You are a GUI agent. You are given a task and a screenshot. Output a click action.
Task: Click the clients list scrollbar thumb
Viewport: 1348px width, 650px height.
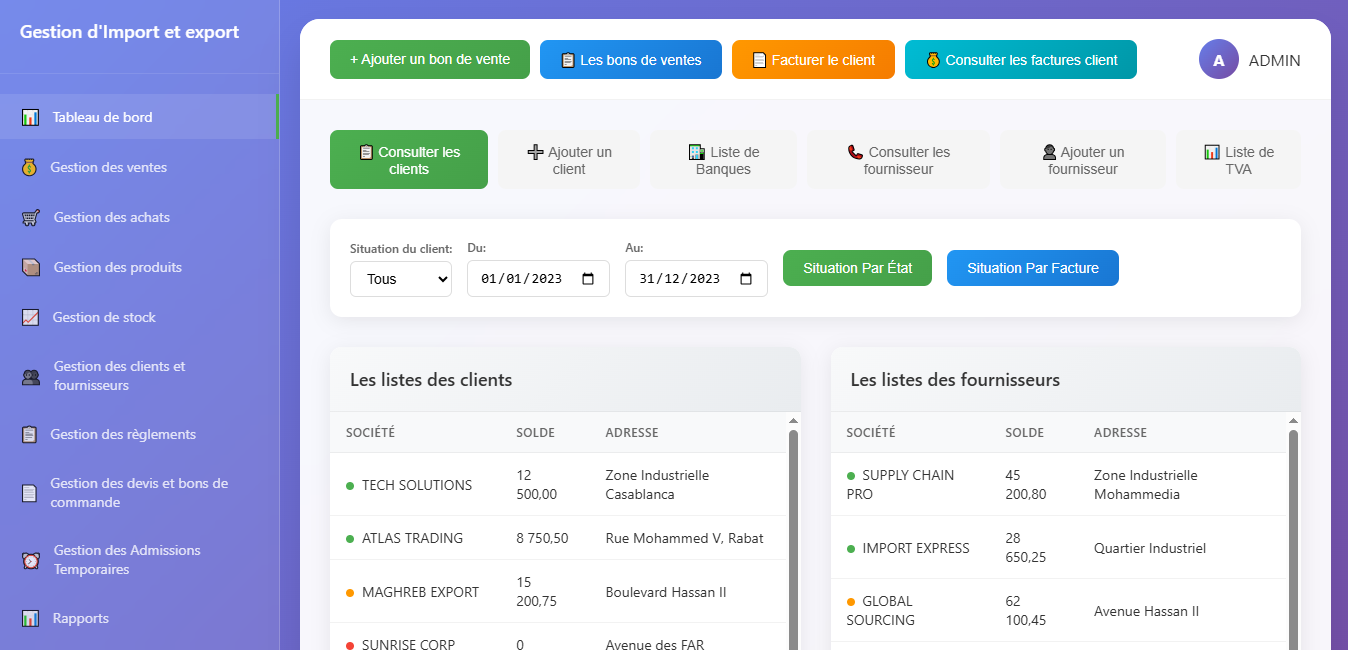tap(793, 540)
